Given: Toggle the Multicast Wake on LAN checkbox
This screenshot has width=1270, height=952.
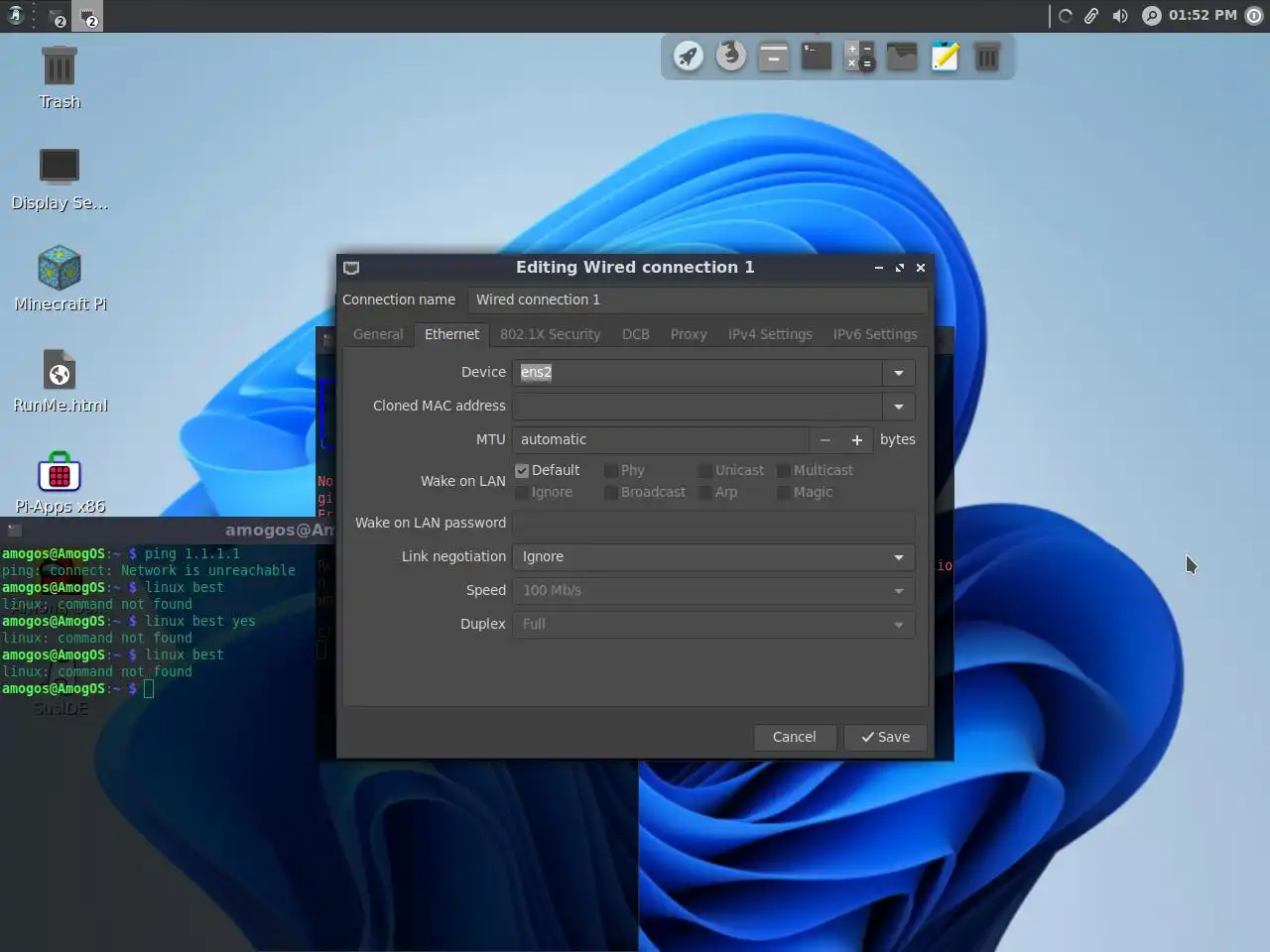Looking at the screenshot, I should pyautogui.click(x=784, y=470).
